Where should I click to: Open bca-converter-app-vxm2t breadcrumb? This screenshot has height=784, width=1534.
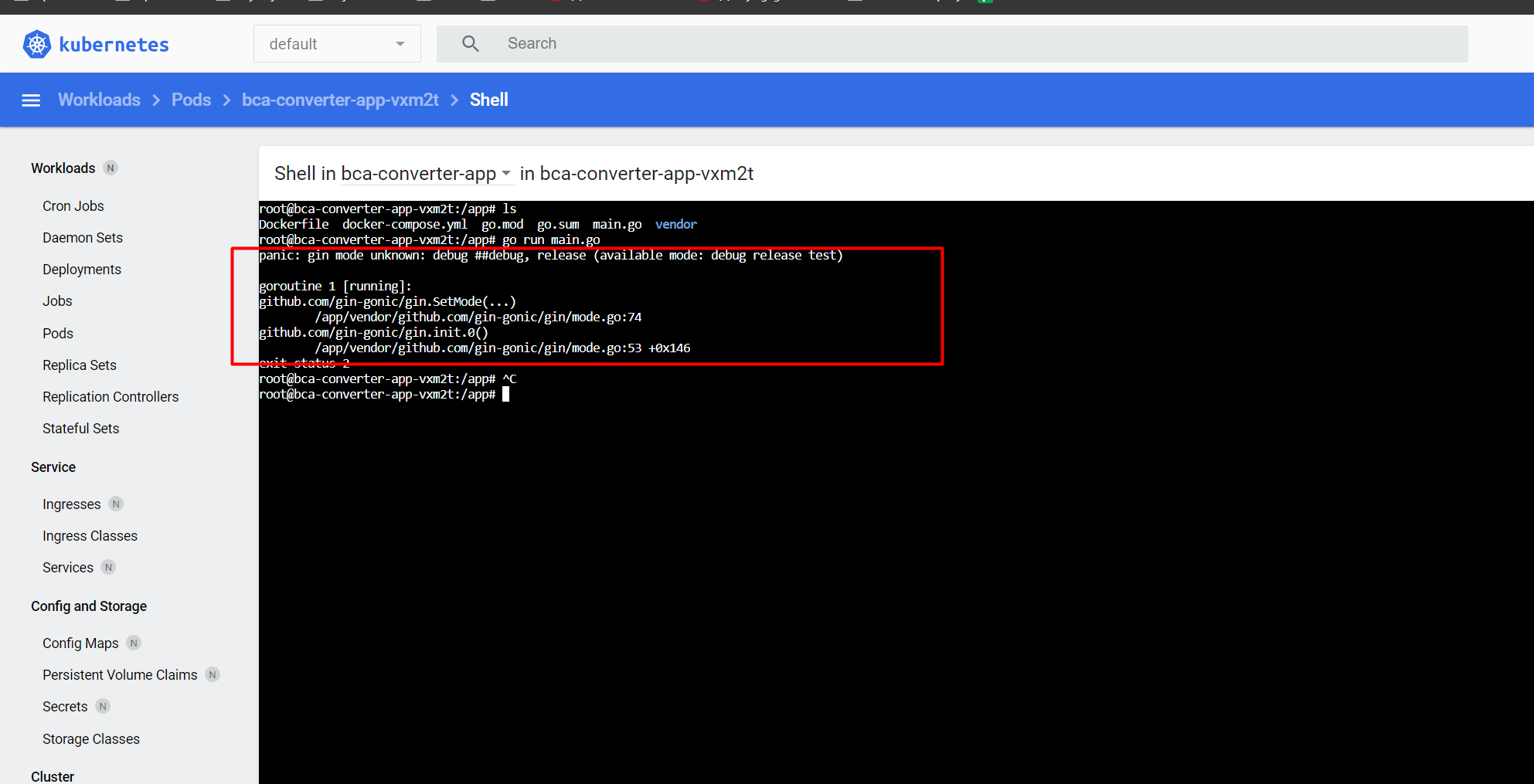pyautogui.click(x=340, y=100)
